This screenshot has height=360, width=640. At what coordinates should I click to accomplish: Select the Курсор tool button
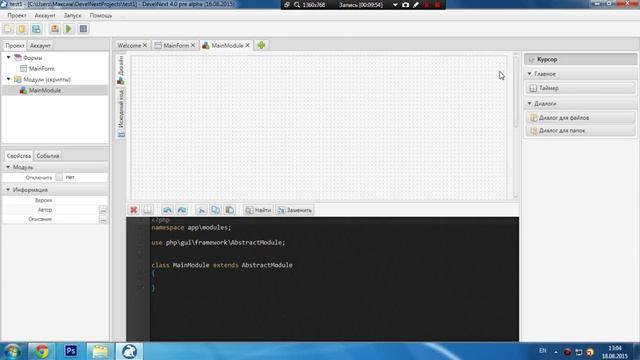(580, 60)
